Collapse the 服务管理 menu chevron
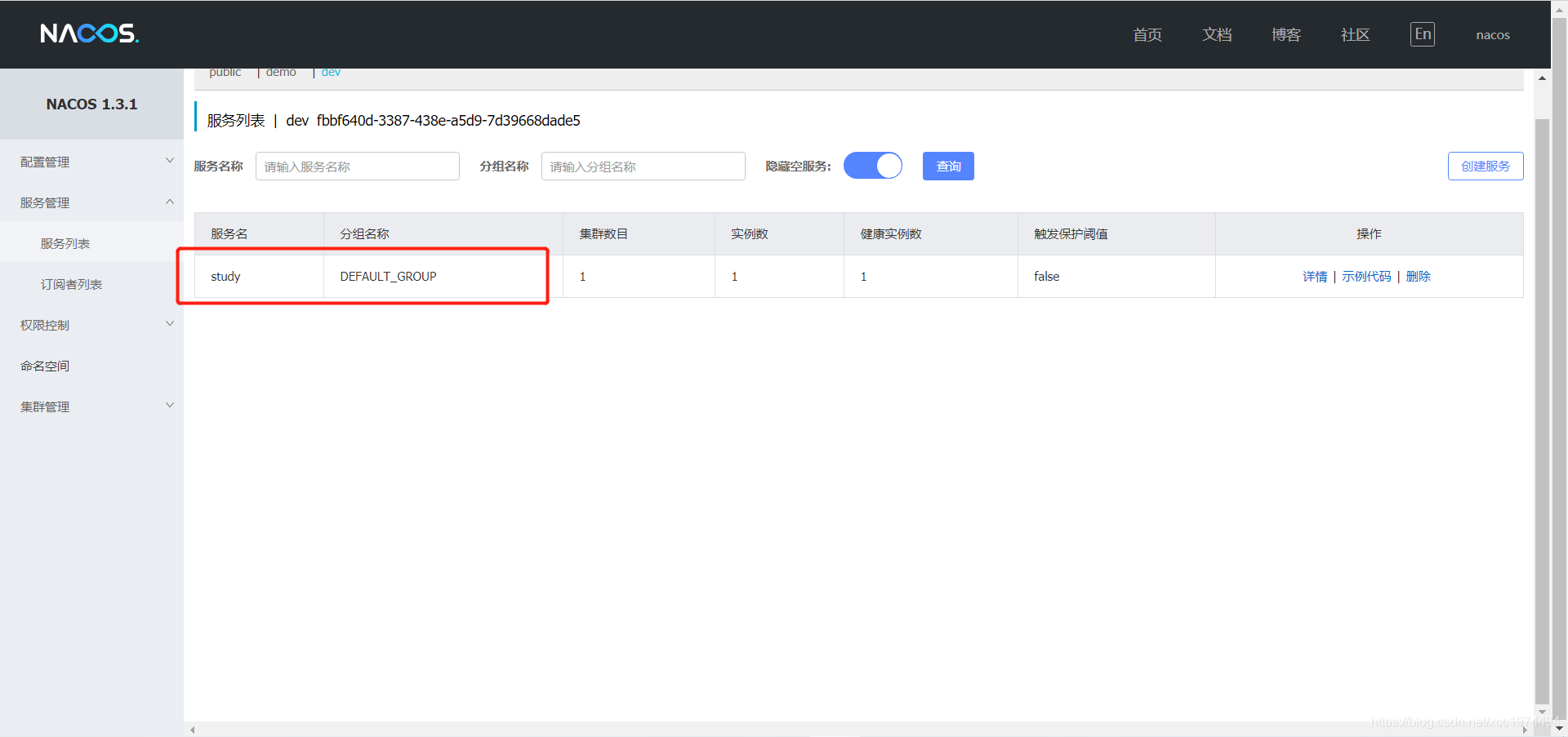This screenshot has height=737, width=1568. 170,202
